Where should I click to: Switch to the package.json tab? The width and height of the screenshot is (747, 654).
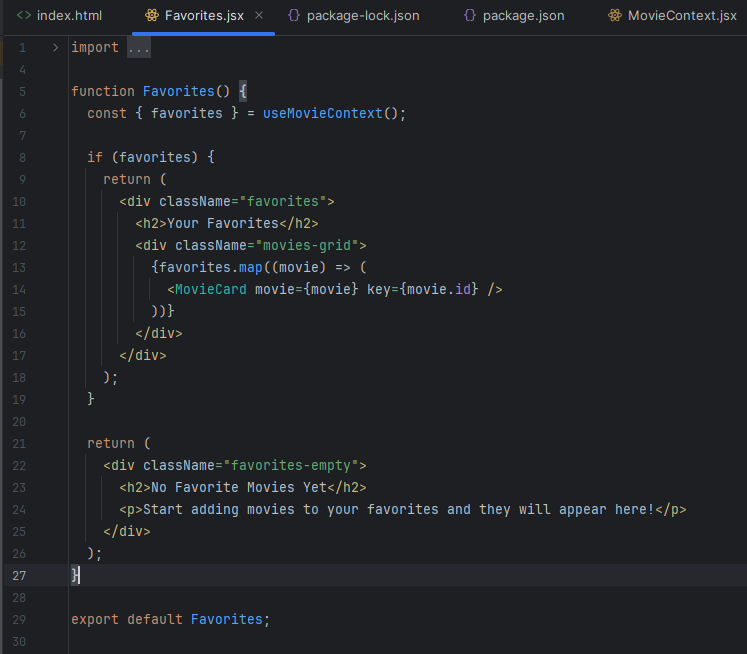tap(523, 16)
